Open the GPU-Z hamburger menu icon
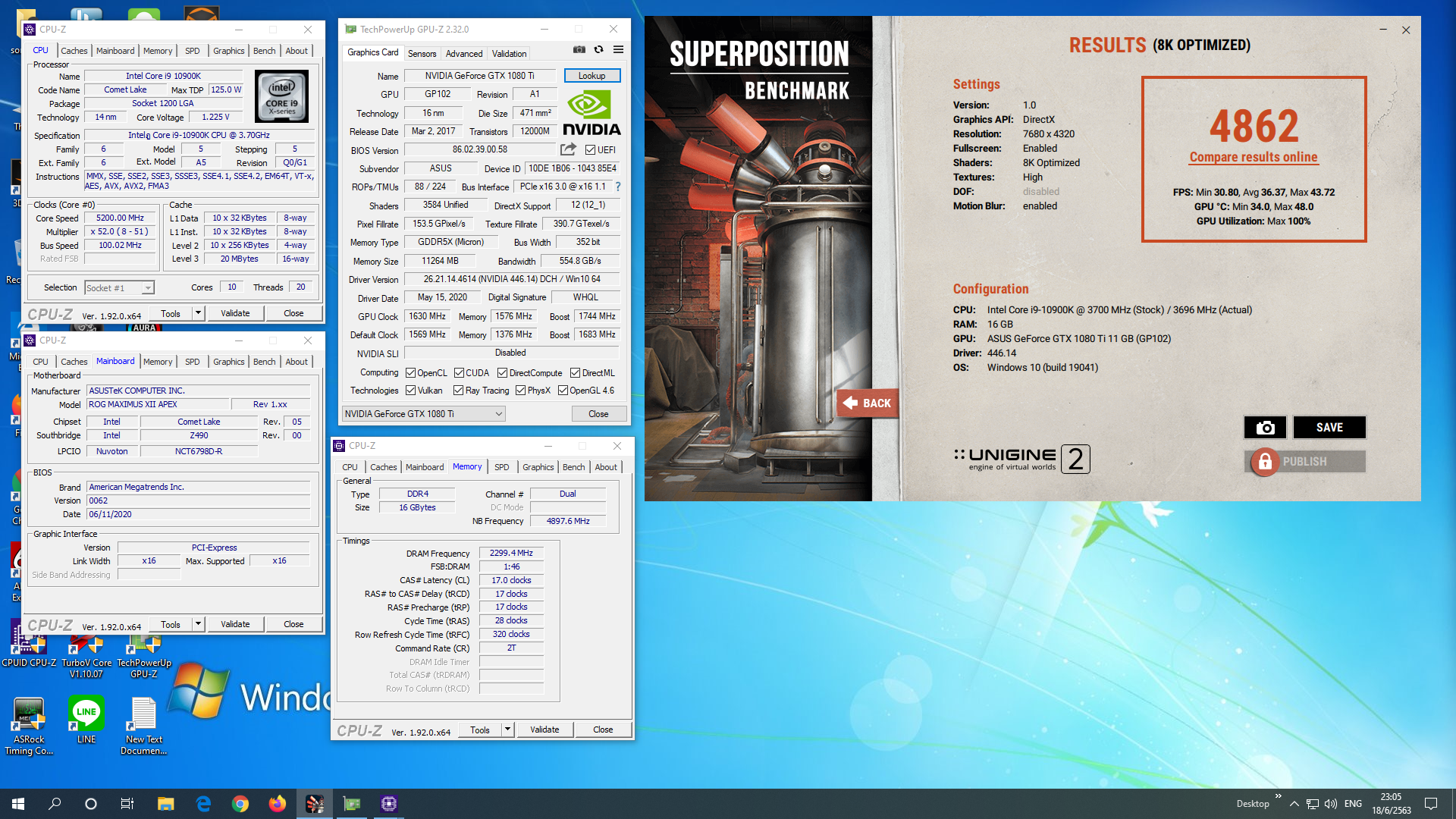This screenshot has width=1456, height=819. point(619,49)
